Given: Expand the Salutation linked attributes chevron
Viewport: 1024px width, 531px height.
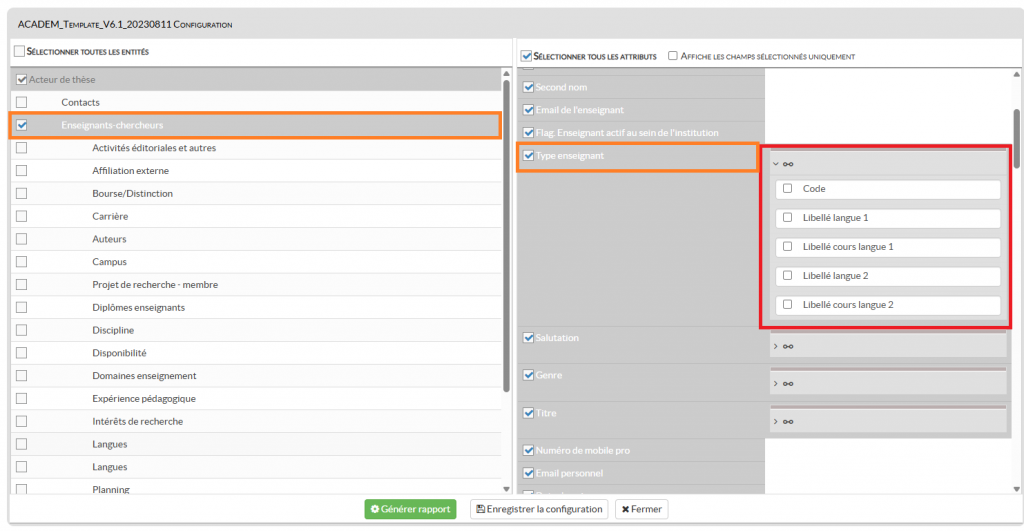Looking at the screenshot, I should coord(776,346).
